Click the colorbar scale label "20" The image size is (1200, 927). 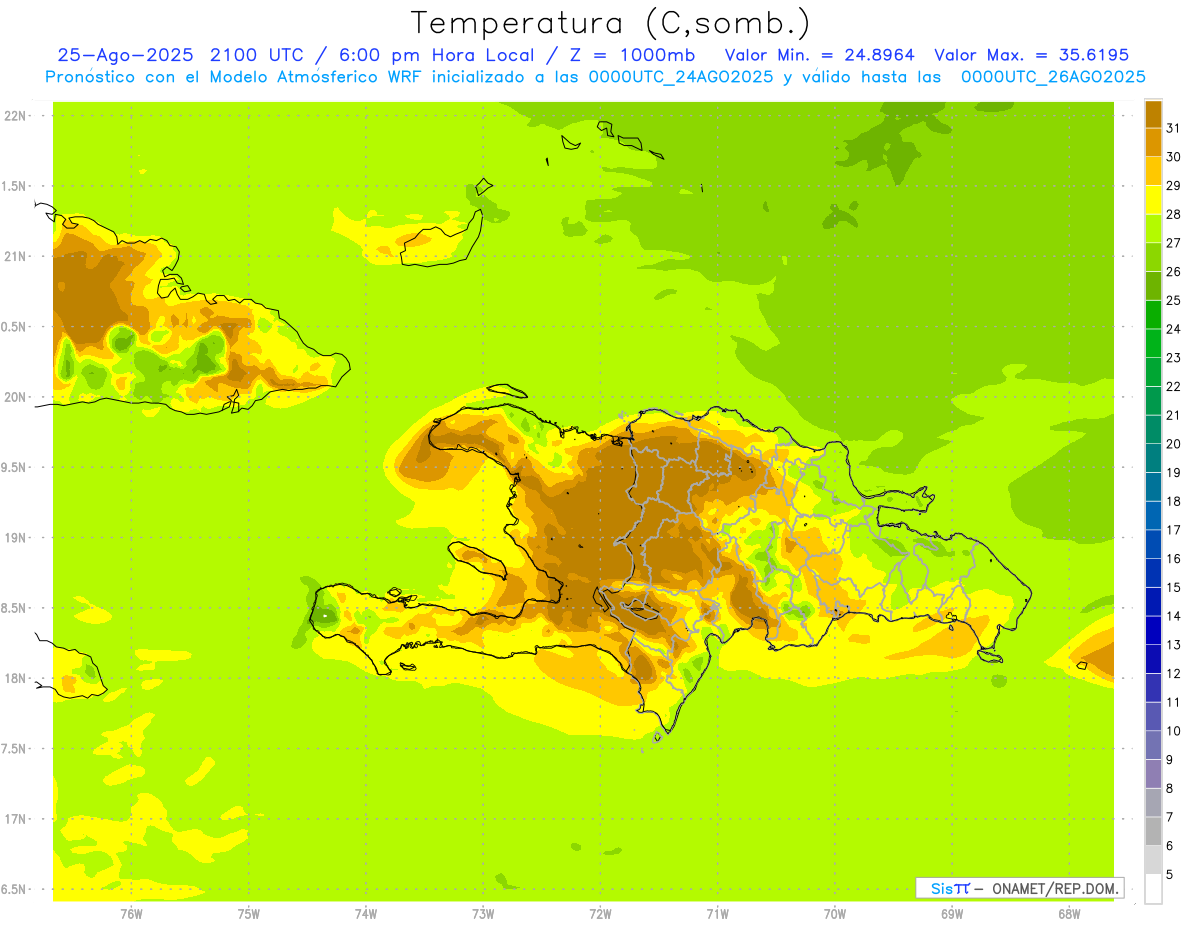tap(1174, 444)
